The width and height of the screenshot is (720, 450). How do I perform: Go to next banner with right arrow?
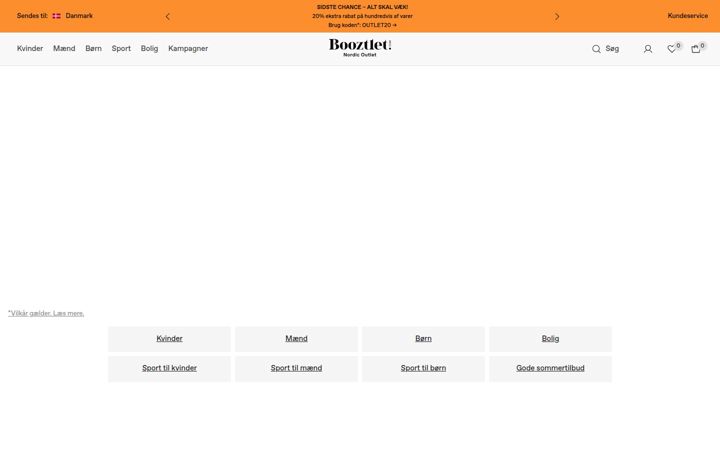[x=557, y=17]
